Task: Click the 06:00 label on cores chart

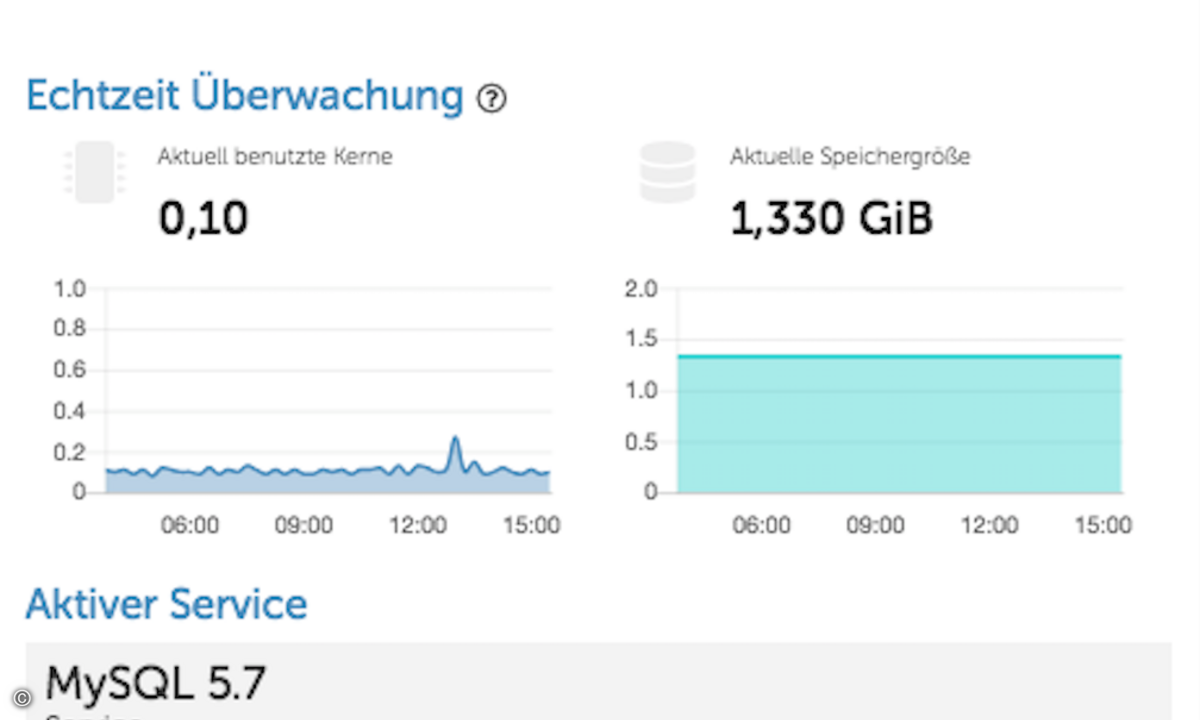Action: tap(190, 525)
